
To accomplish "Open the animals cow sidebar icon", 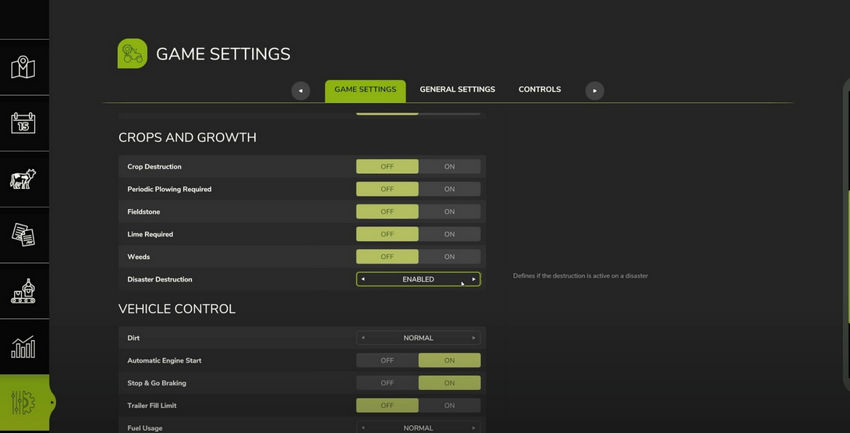I will click(23, 179).
